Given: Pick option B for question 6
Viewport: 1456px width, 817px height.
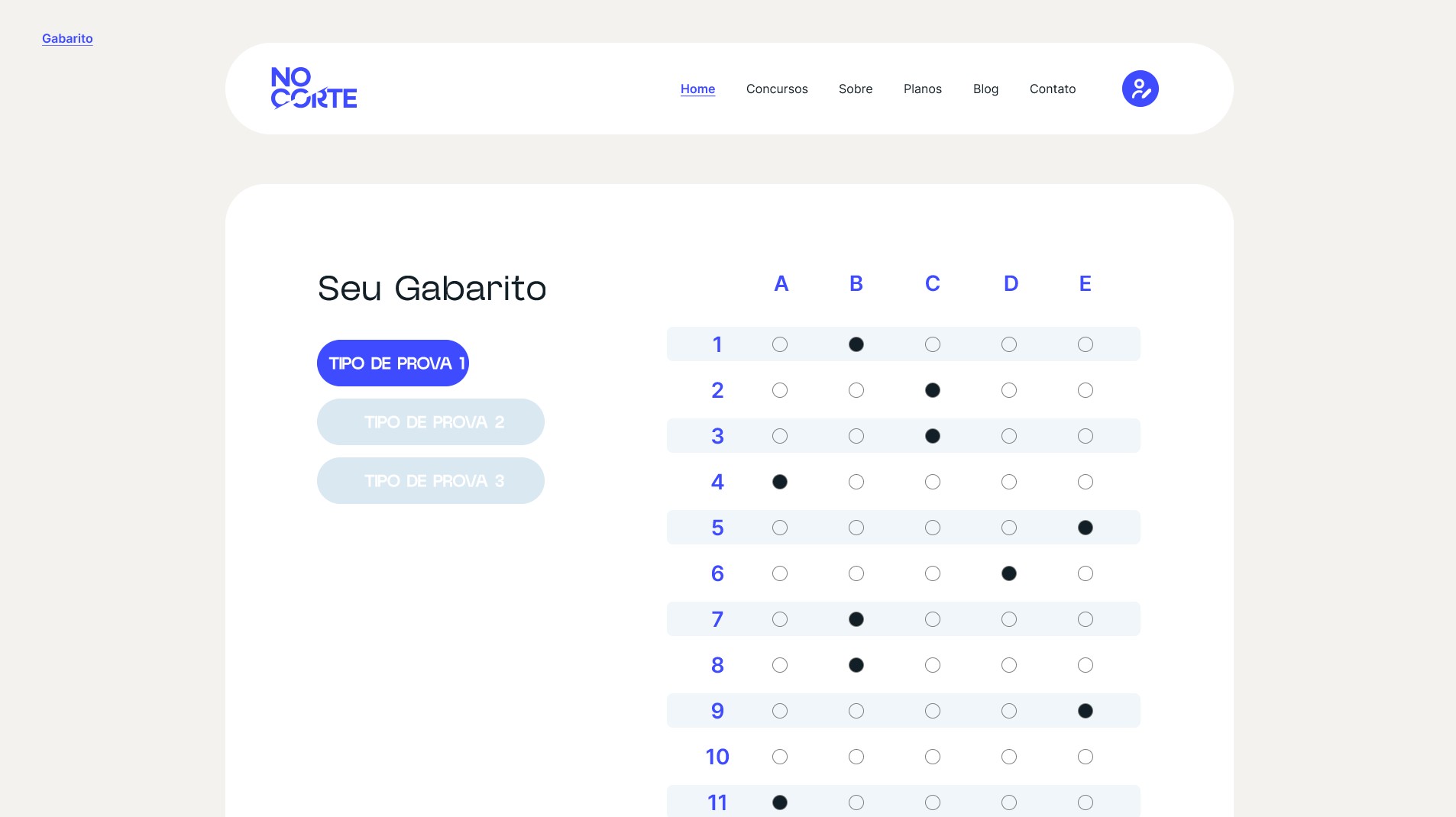Looking at the screenshot, I should (856, 573).
